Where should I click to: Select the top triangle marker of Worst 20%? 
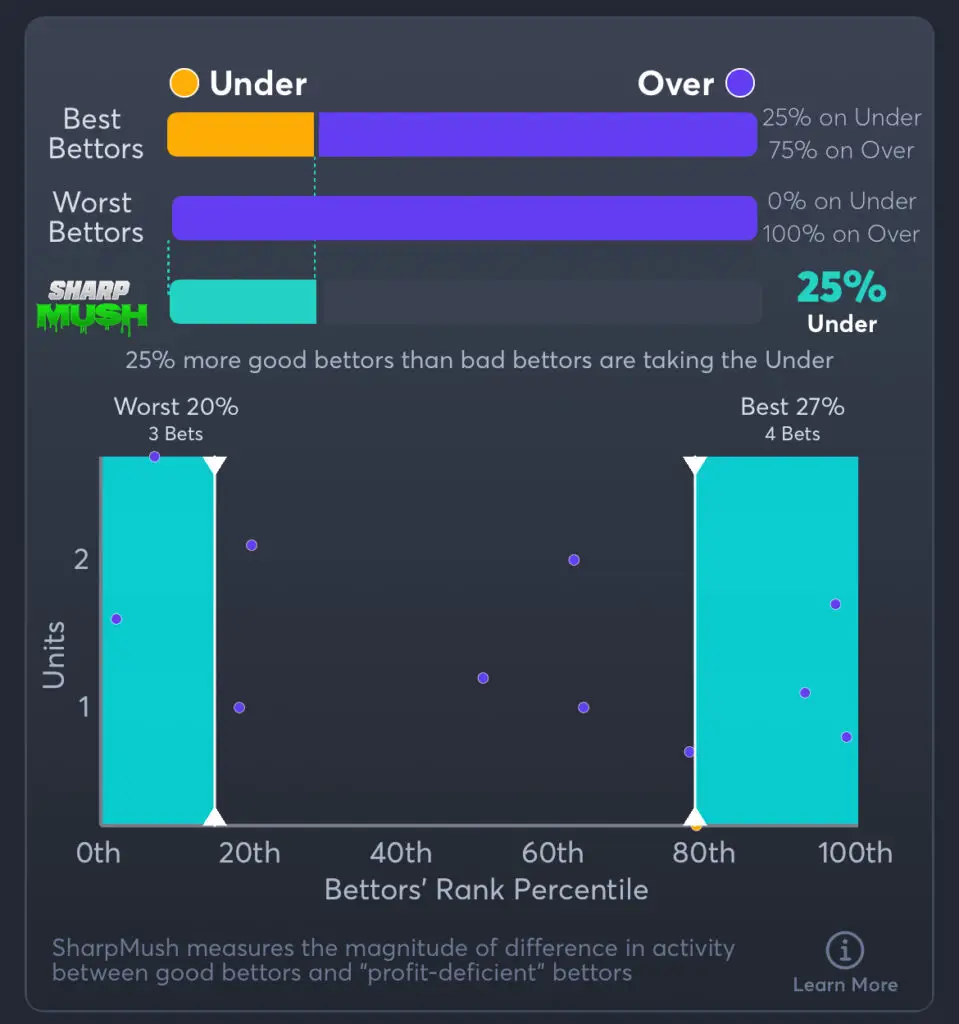pyautogui.click(x=214, y=464)
